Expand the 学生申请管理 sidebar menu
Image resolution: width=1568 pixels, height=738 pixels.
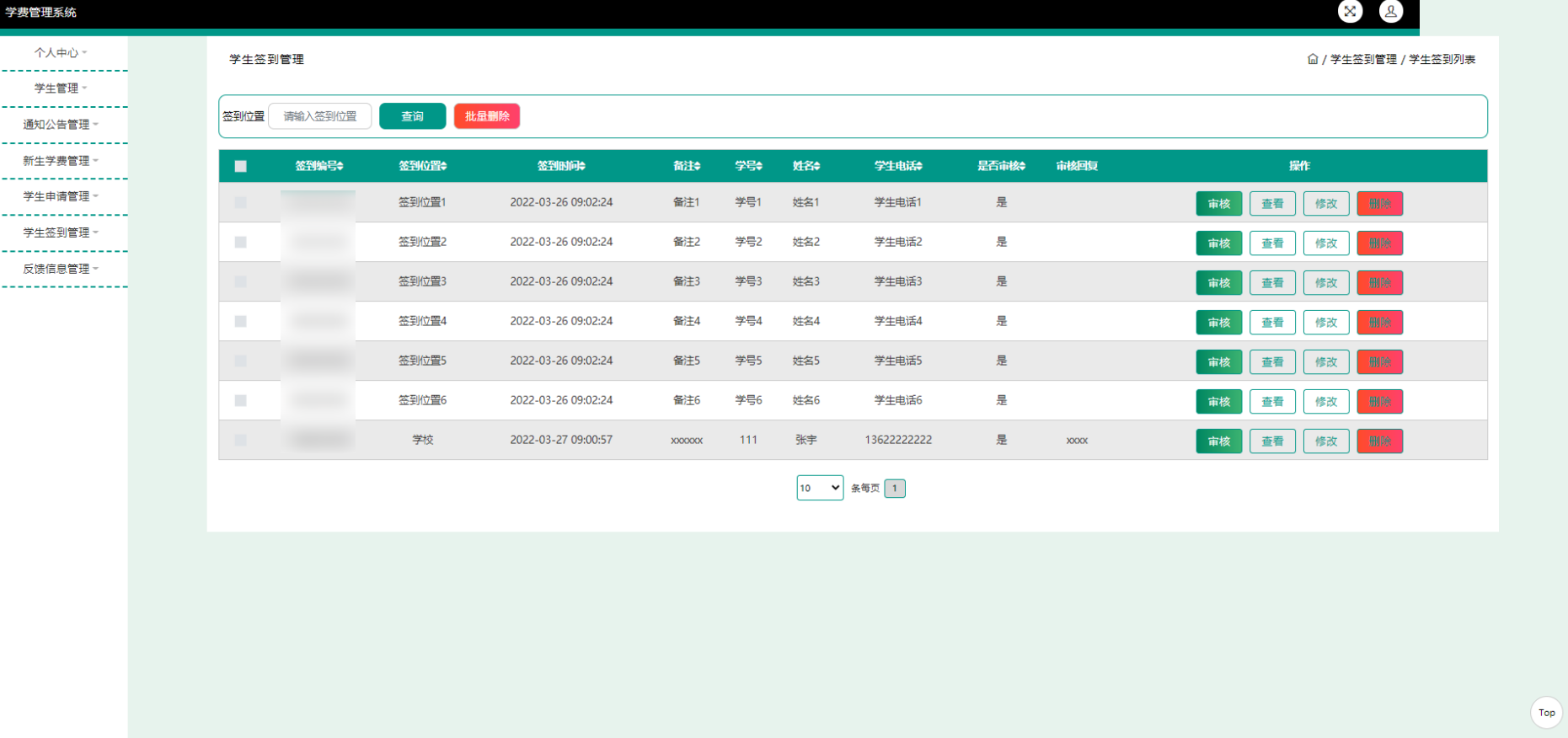tap(61, 196)
